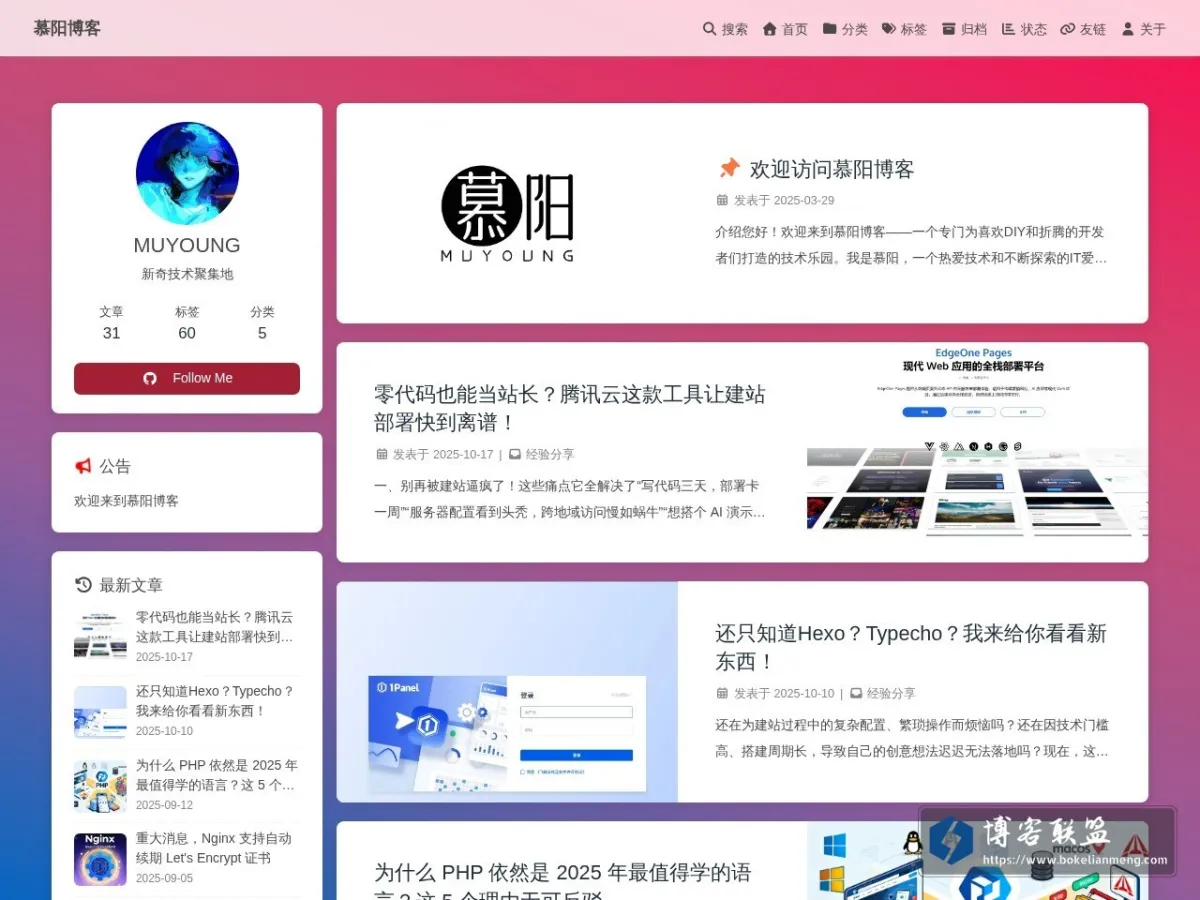Click sidebar Nginx article thumbnail

(100, 859)
